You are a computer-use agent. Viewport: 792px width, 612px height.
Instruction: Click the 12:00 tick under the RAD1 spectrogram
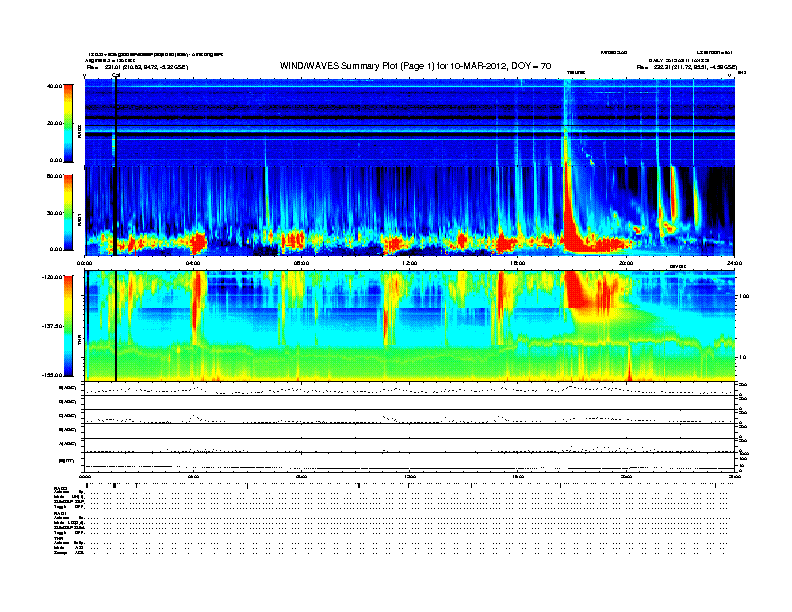(x=410, y=263)
